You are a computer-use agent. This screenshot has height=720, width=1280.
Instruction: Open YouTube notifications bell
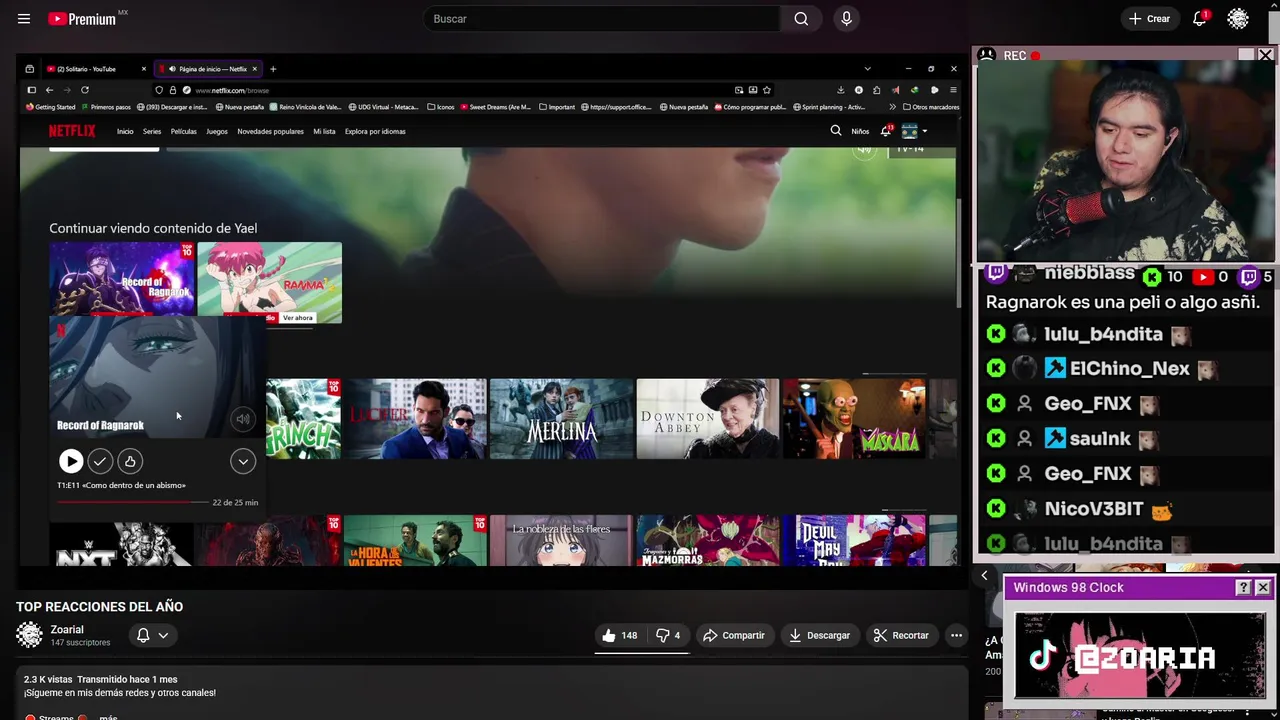point(1200,19)
